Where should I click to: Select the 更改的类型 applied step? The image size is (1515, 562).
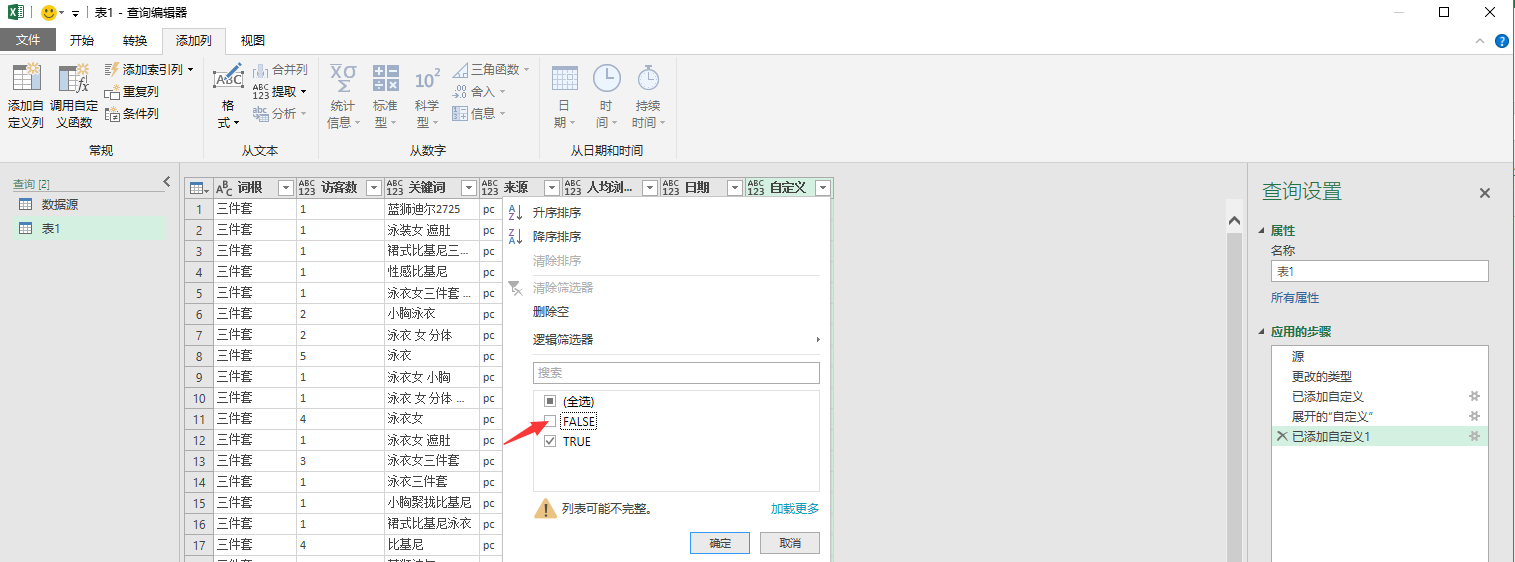(1379, 376)
